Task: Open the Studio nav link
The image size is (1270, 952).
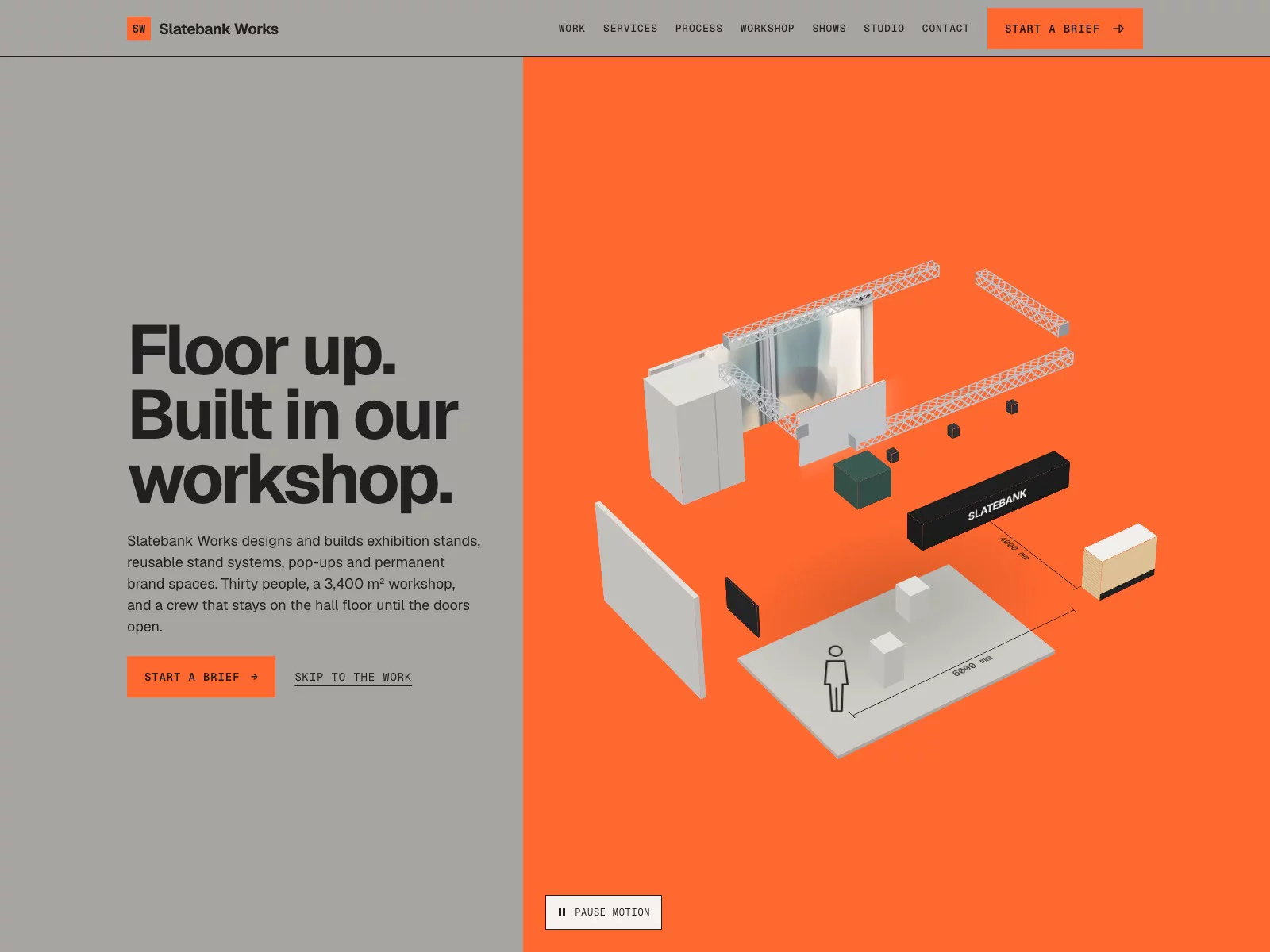Action: tap(883, 29)
